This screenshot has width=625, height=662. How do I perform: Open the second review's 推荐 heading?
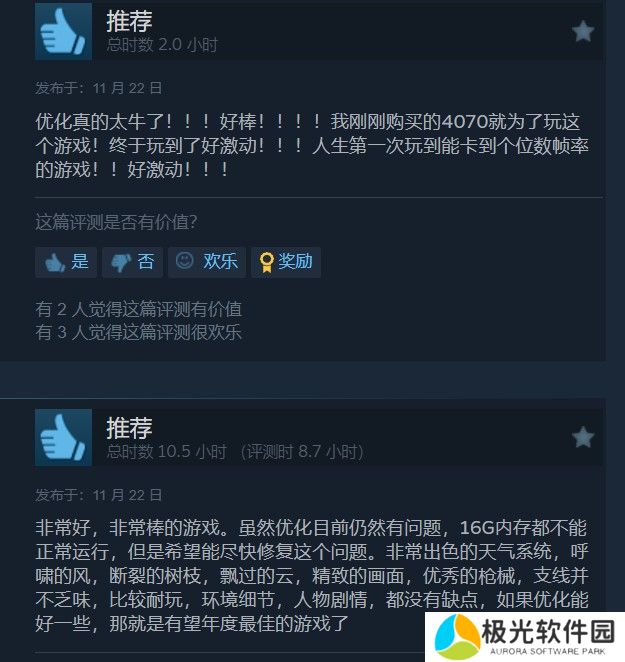[x=129, y=428]
